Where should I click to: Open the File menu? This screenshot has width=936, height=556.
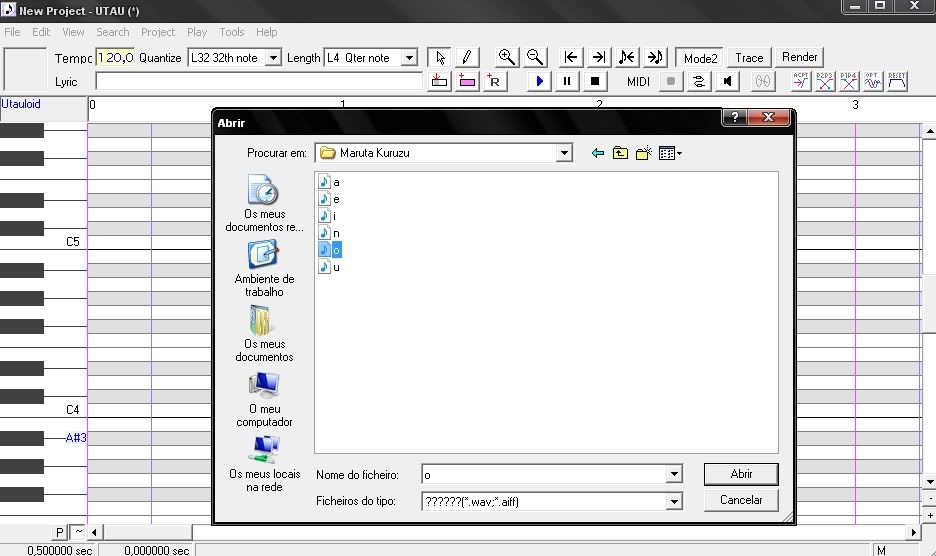12,32
